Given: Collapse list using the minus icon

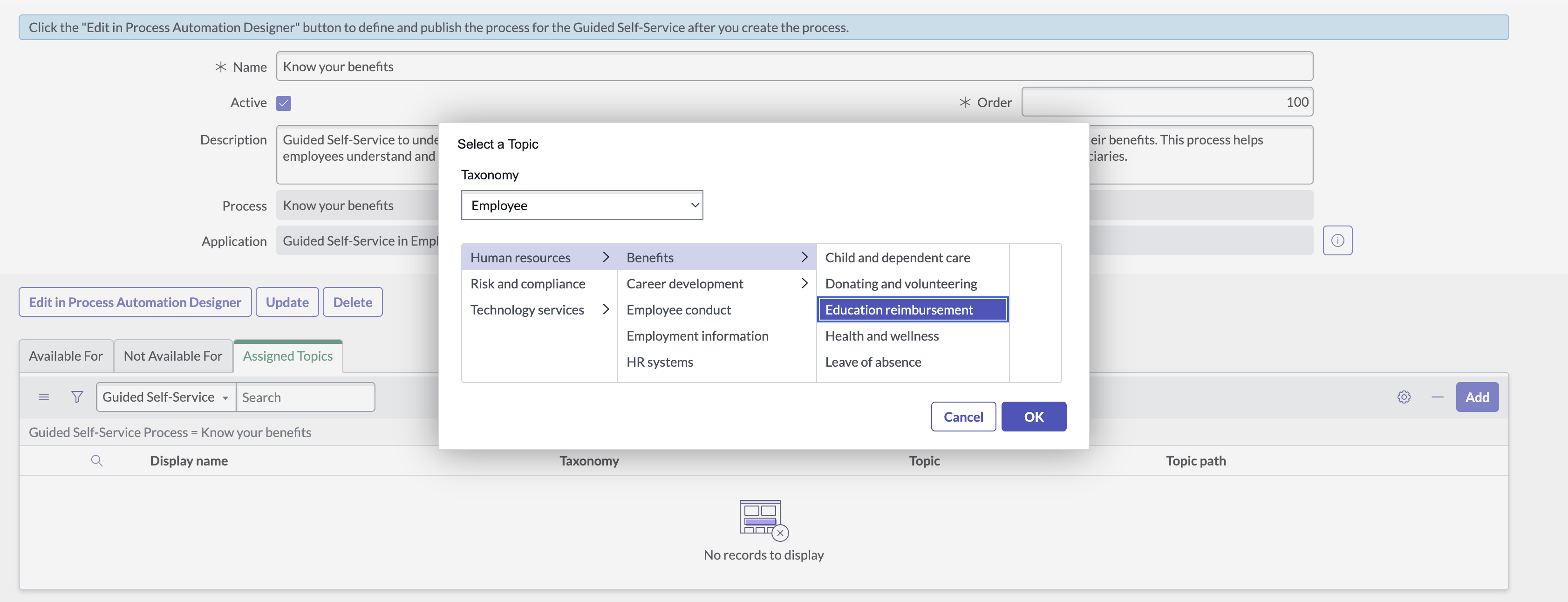Looking at the screenshot, I should point(1437,397).
